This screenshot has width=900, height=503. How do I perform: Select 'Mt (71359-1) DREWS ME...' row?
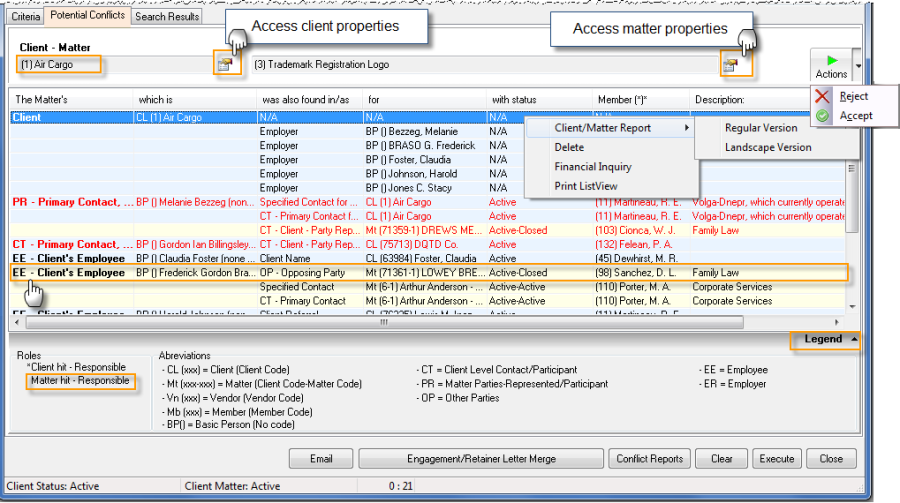pos(428,230)
